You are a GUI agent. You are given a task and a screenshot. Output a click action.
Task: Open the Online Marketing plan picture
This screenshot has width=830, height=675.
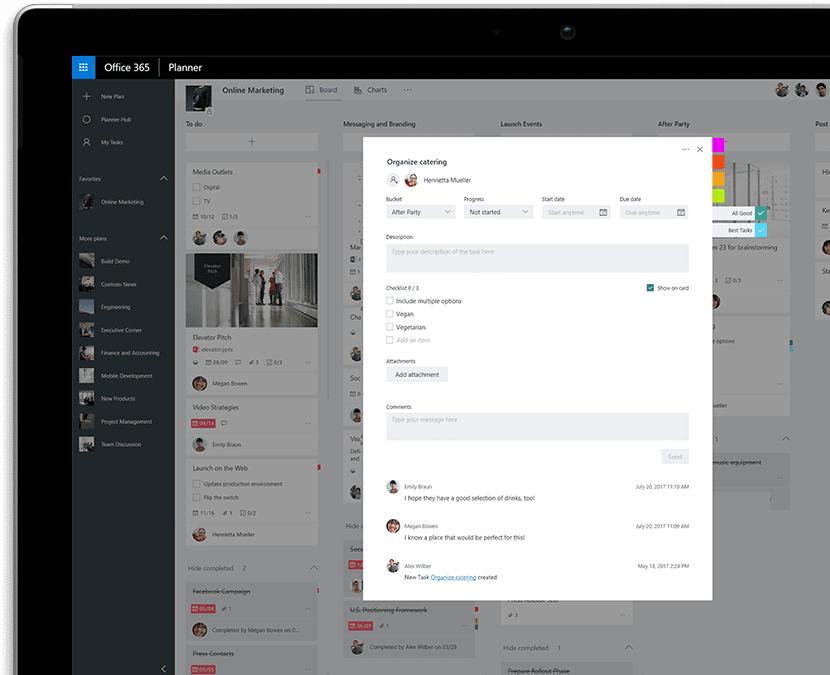click(199, 98)
